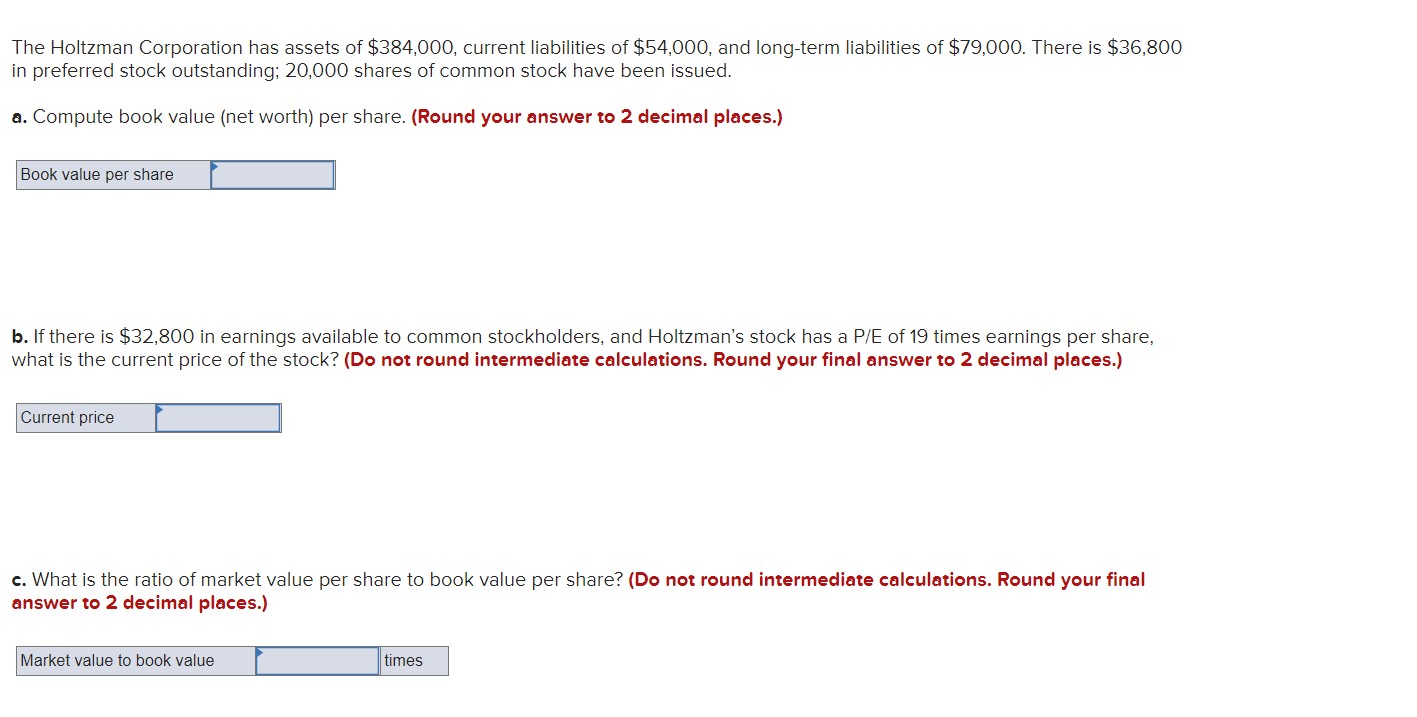The image size is (1417, 717).
Task: Click the times label next to the ratio field
Action: point(404,660)
